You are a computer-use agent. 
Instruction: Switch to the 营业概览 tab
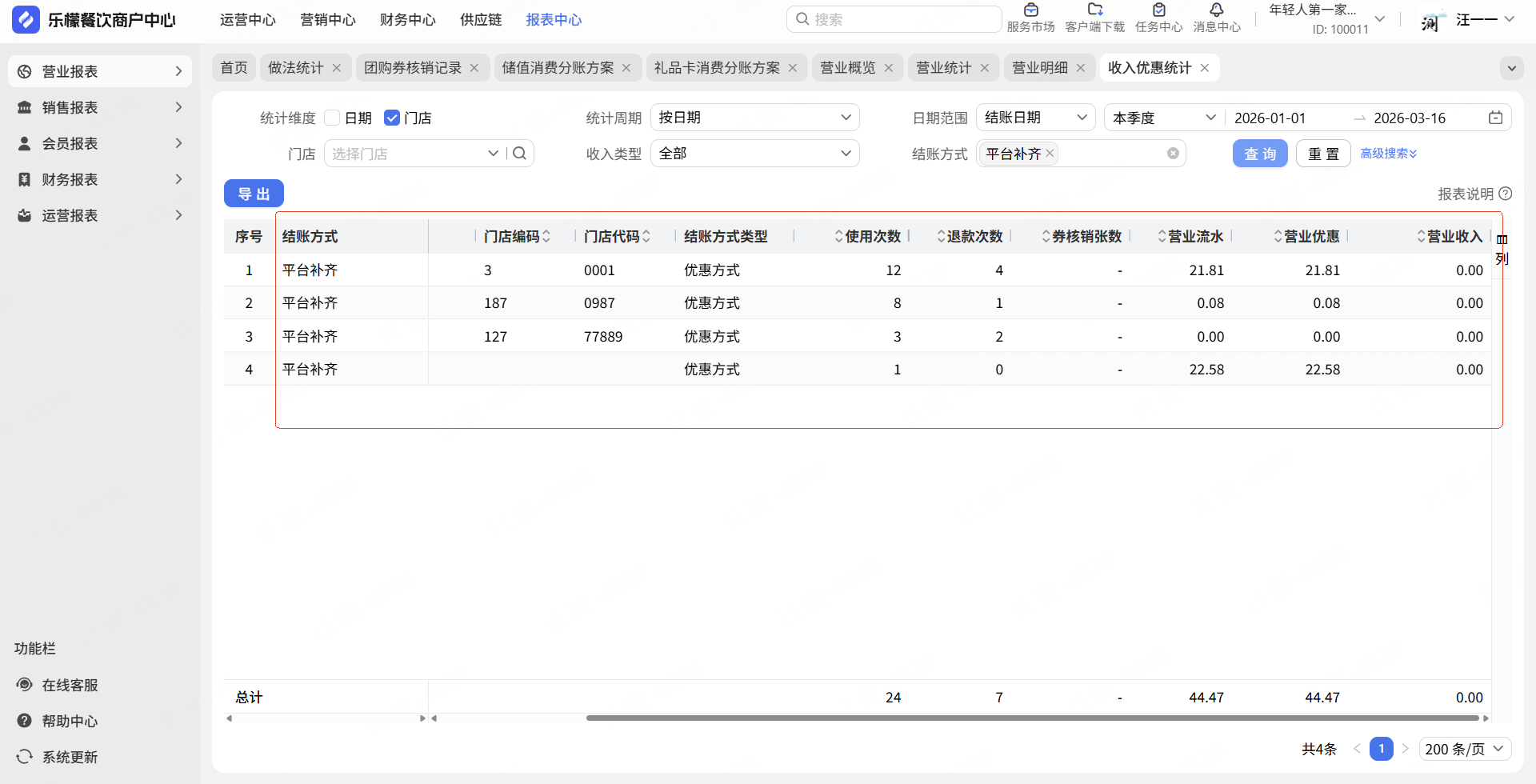[848, 68]
